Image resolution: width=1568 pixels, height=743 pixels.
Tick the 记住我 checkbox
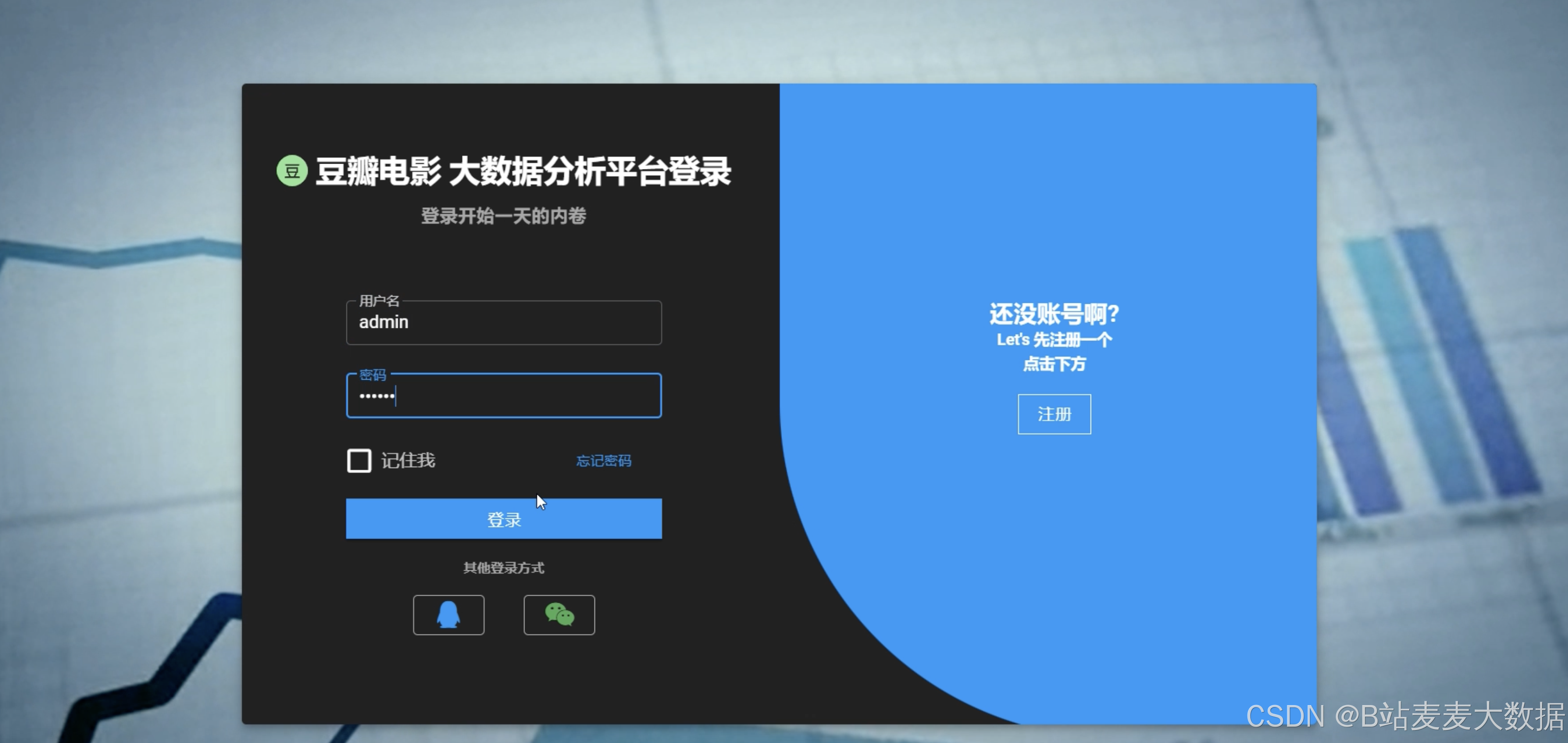(359, 460)
